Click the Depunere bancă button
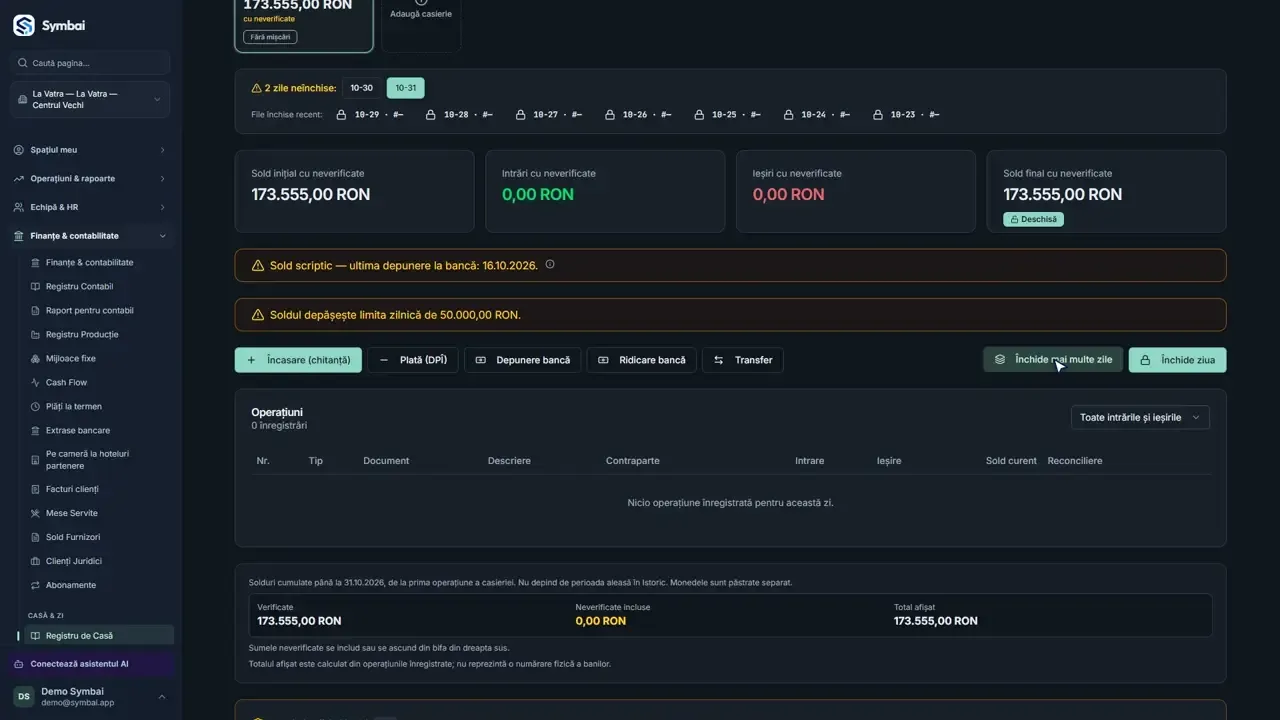 tap(523, 360)
